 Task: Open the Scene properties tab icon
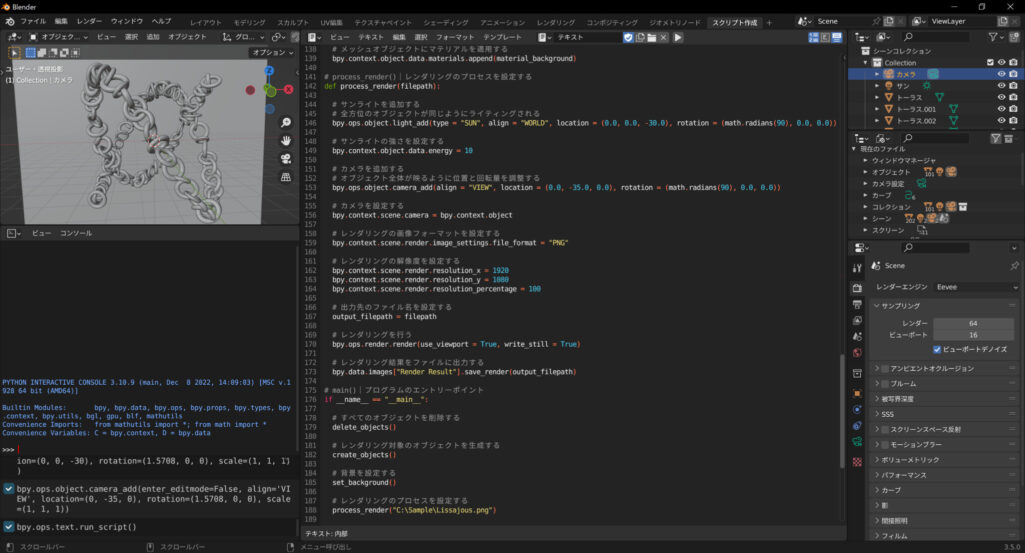pyautogui.click(x=857, y=336)
